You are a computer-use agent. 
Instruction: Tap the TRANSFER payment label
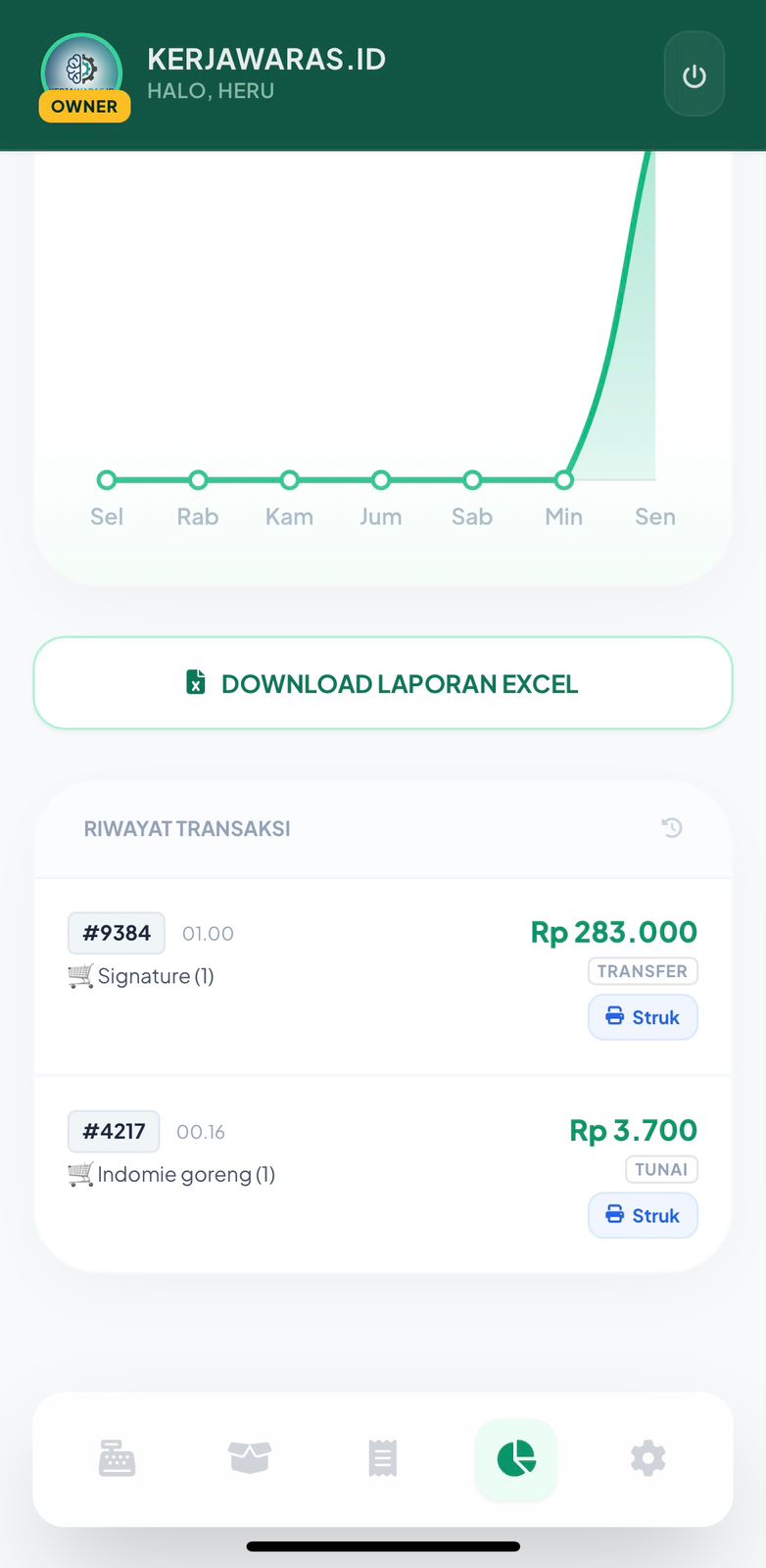(643, 971)
